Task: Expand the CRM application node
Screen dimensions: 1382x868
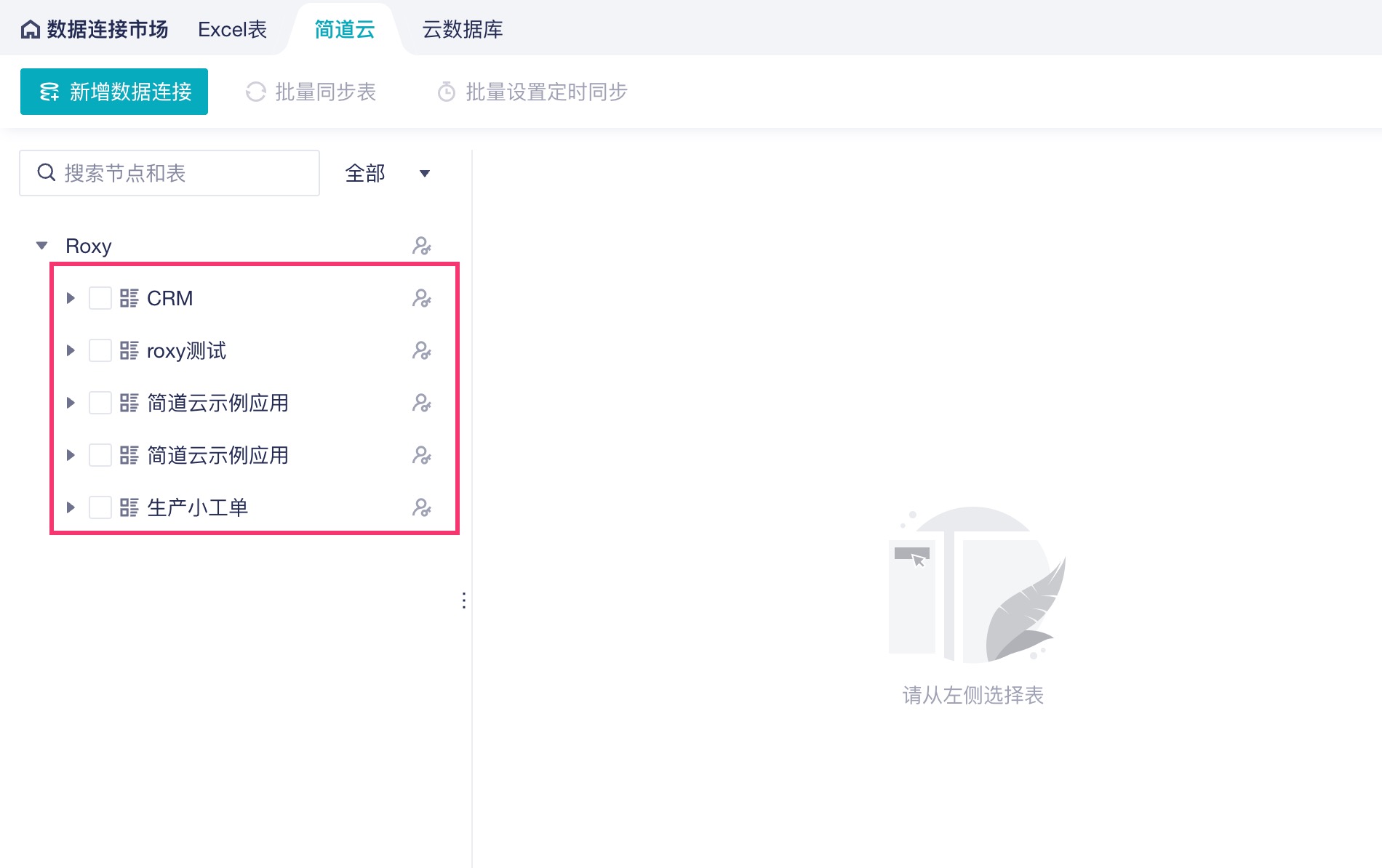Action: (x=71, y=298)
